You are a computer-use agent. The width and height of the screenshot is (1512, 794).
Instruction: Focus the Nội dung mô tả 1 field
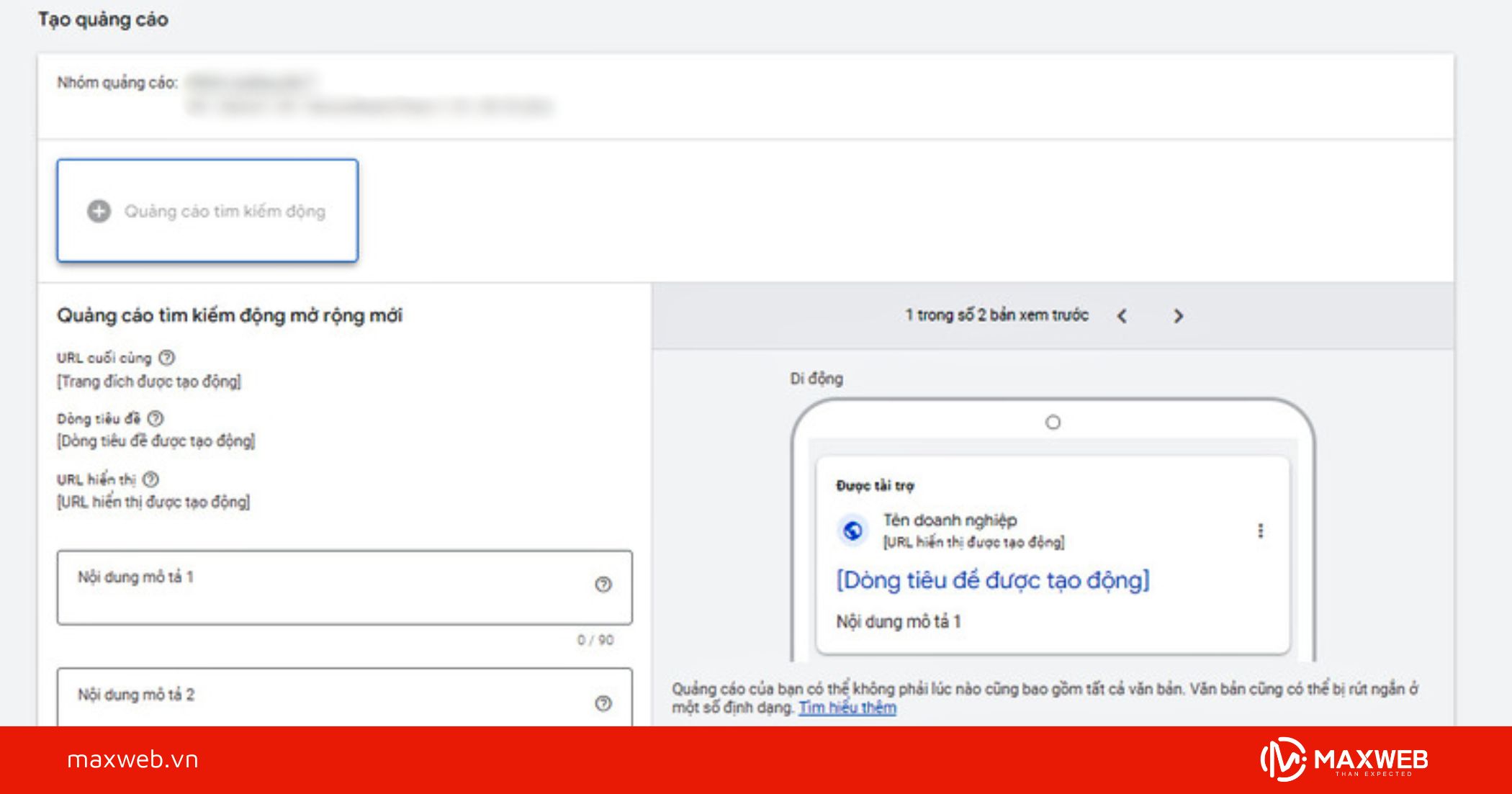click(324, 587)
